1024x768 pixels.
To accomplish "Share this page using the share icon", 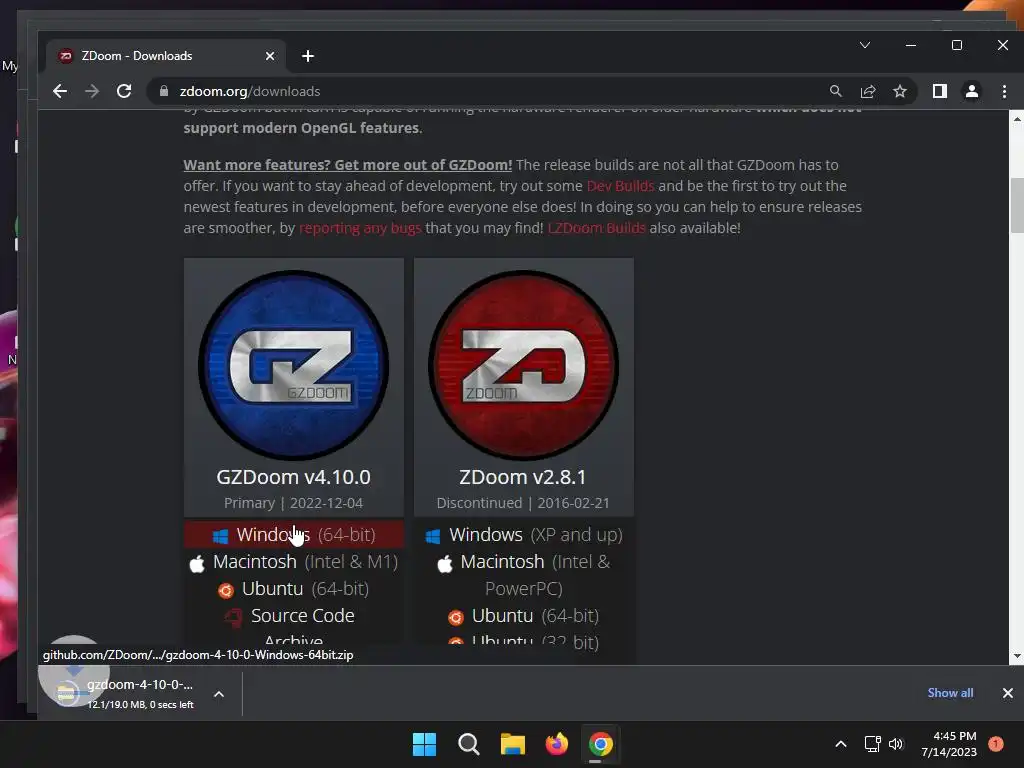I will (868, 91).
